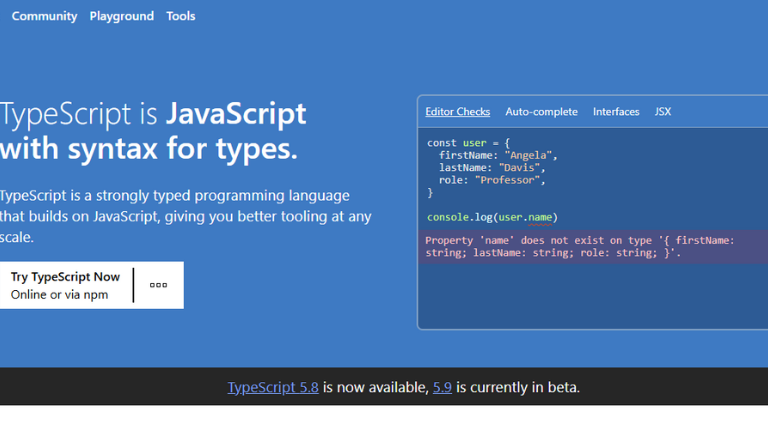This screenshot has height=448, width=768.
Task: Switch to the Interfaces tab
Action: (x=616, y=112)
